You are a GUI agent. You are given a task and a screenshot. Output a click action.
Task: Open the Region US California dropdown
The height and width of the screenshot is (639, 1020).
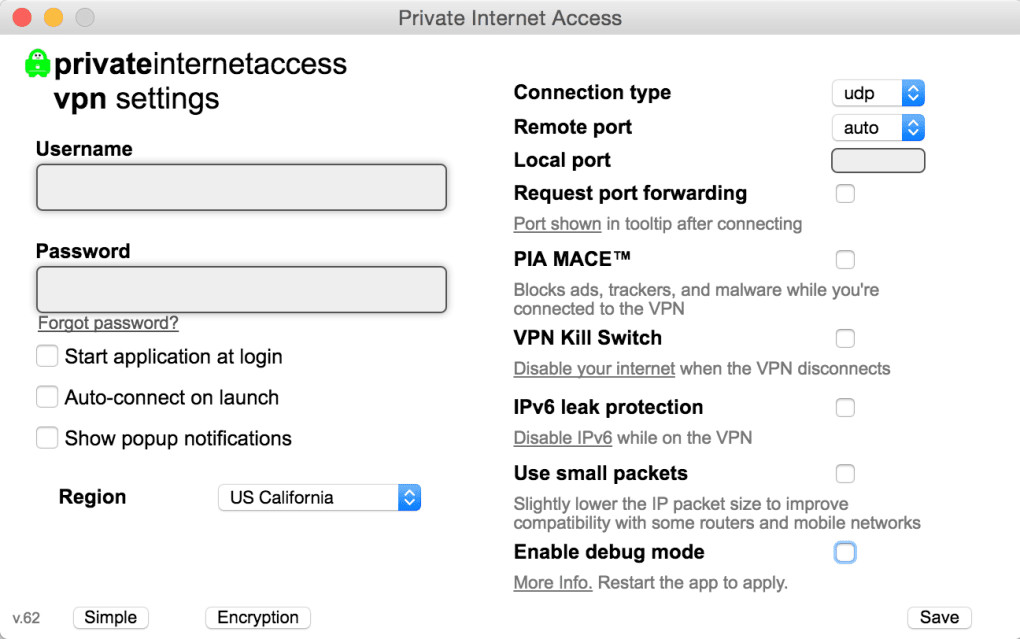pos(319,497)
